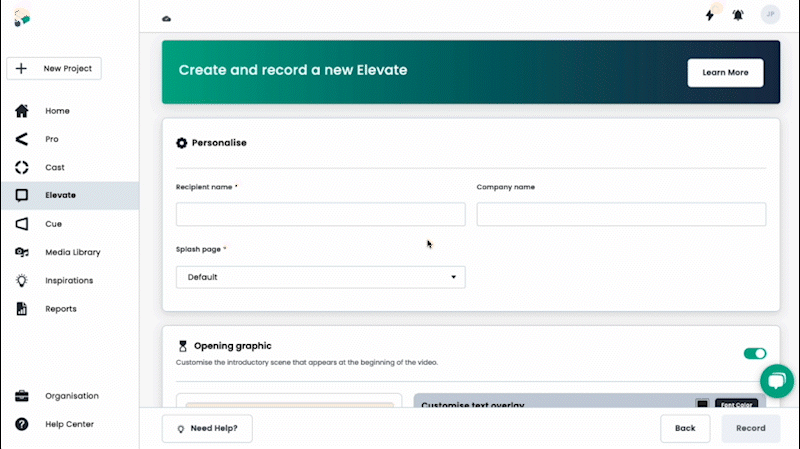
Task: Open the Splash page Default dropdown
Action: 320,277
